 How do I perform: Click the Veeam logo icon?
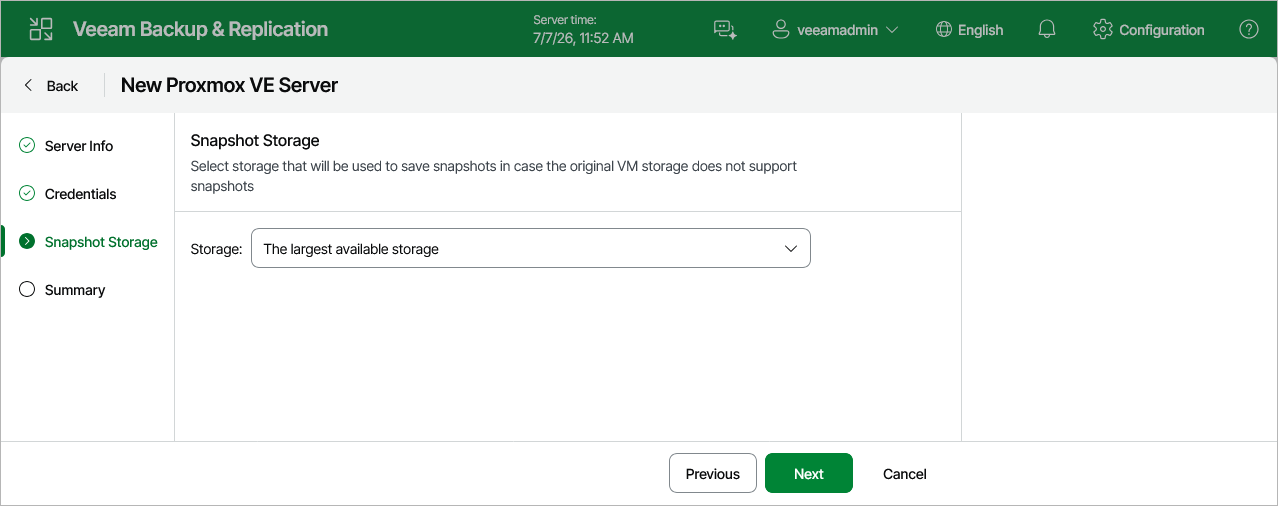coord(41,29)
